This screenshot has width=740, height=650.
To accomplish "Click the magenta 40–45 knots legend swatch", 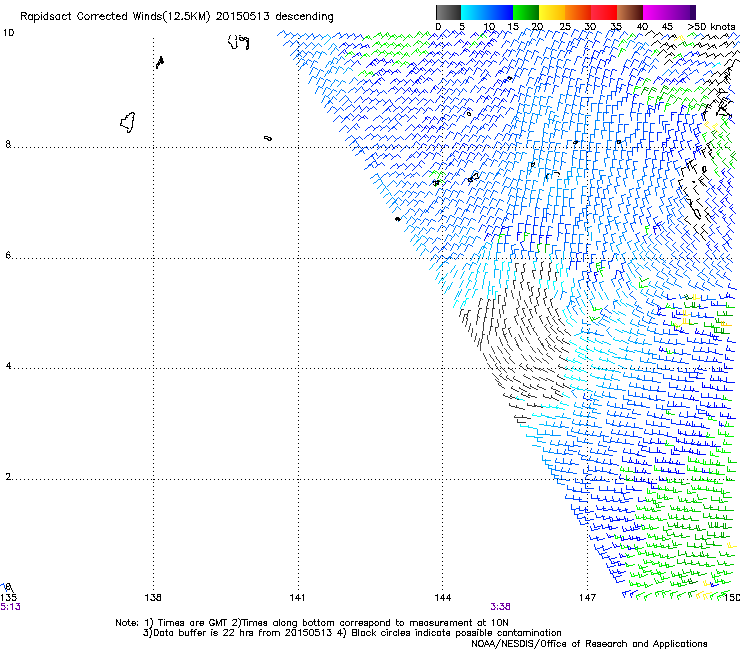I will point(656,12).
